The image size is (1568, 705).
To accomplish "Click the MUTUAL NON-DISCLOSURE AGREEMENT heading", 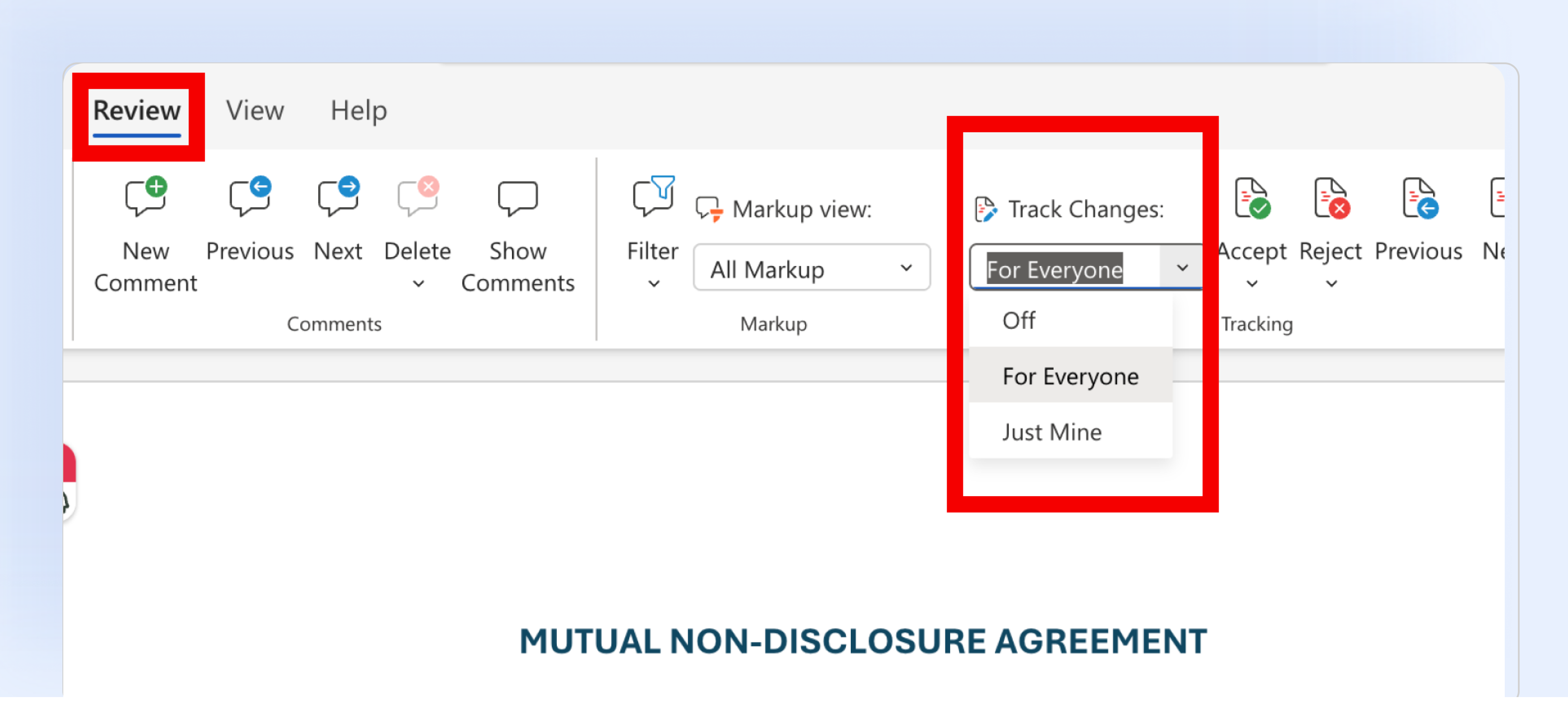I will [863, 640].
